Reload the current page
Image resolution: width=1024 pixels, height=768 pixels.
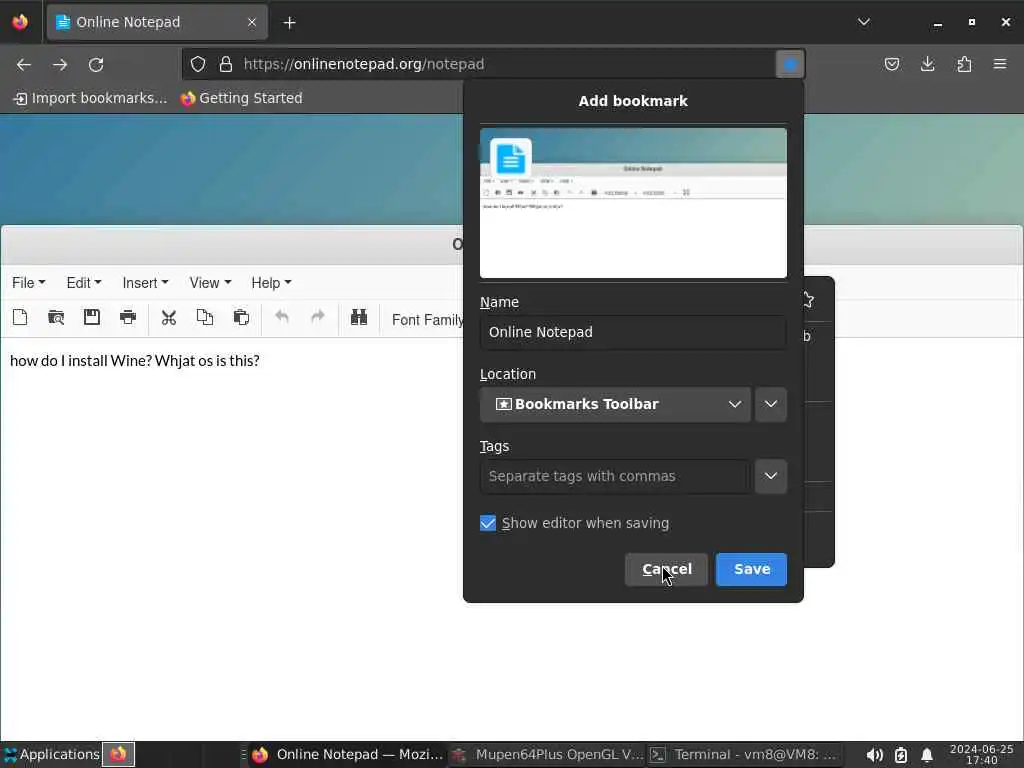(x=96, y=65)
